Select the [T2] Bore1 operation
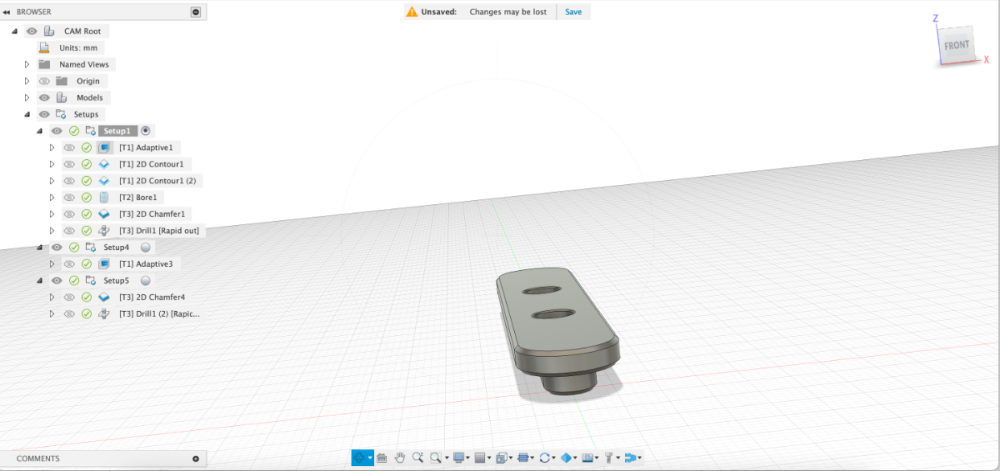Viewport: 1000px width, 471px height. pos(138,198)
